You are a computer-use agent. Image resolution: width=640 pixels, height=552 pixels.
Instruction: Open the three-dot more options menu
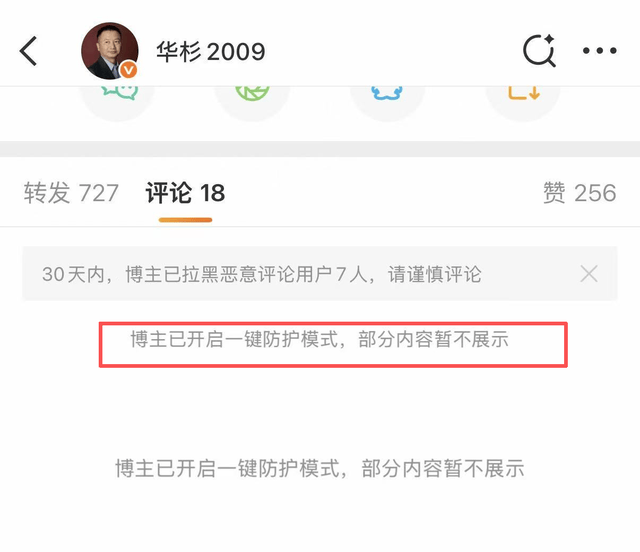[x=599, y=51]
